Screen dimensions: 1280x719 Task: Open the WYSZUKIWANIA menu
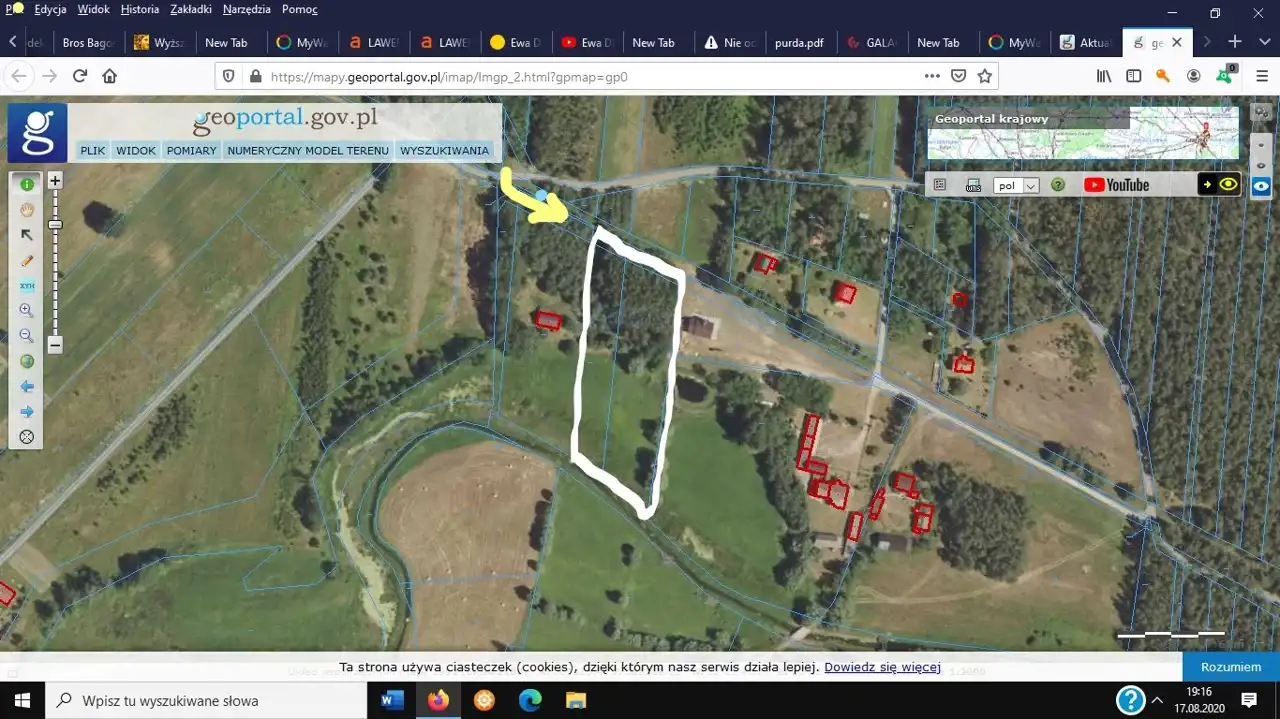pos(444,151)
